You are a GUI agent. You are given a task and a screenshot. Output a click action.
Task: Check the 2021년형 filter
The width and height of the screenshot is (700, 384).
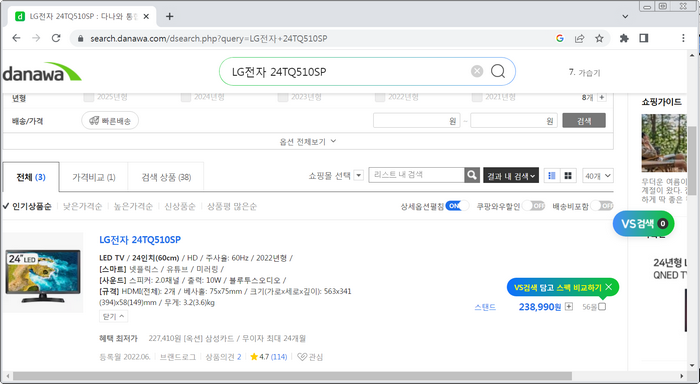pyautogui.click(x=477, y=97)
